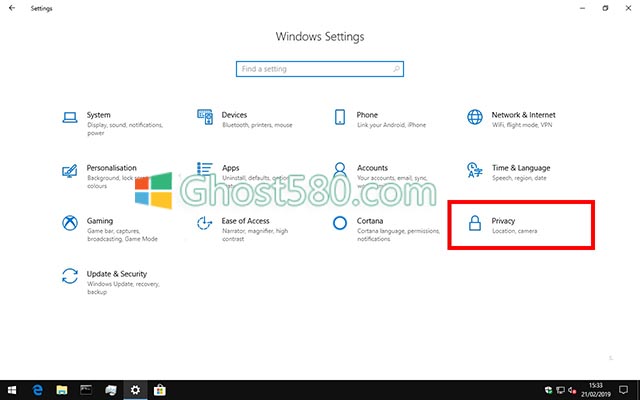This screenshot has height=400, width=640.
Task: Open the System category link
Action: pyautogui.click(x=98, y=115)
